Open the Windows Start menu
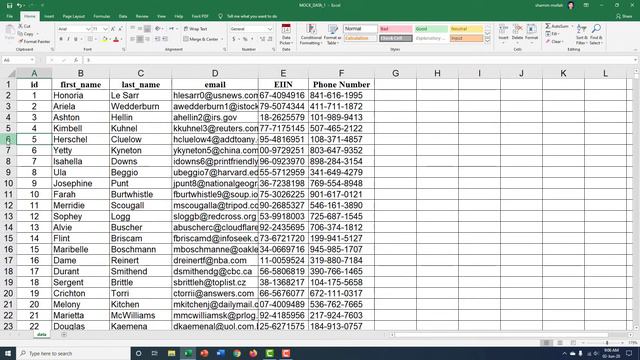The height and width of the screenshot is (360, 640). coord(8,353)
